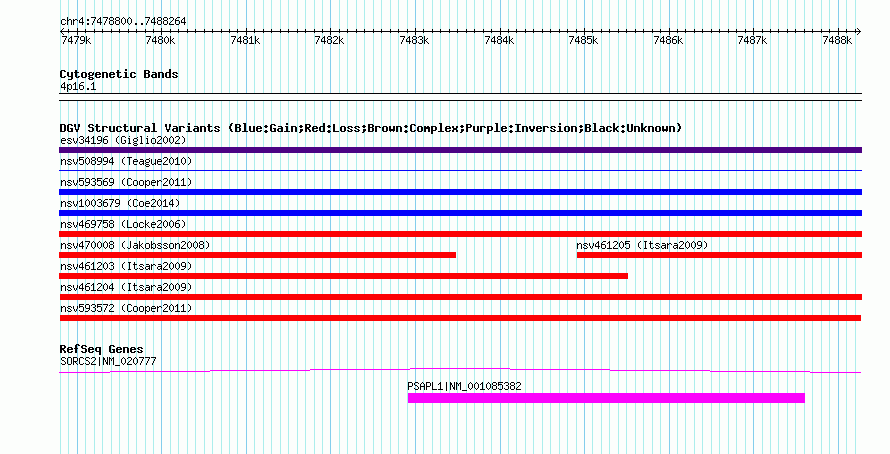Click the red nsv593572 loss bar

click(x=460, y=318)
